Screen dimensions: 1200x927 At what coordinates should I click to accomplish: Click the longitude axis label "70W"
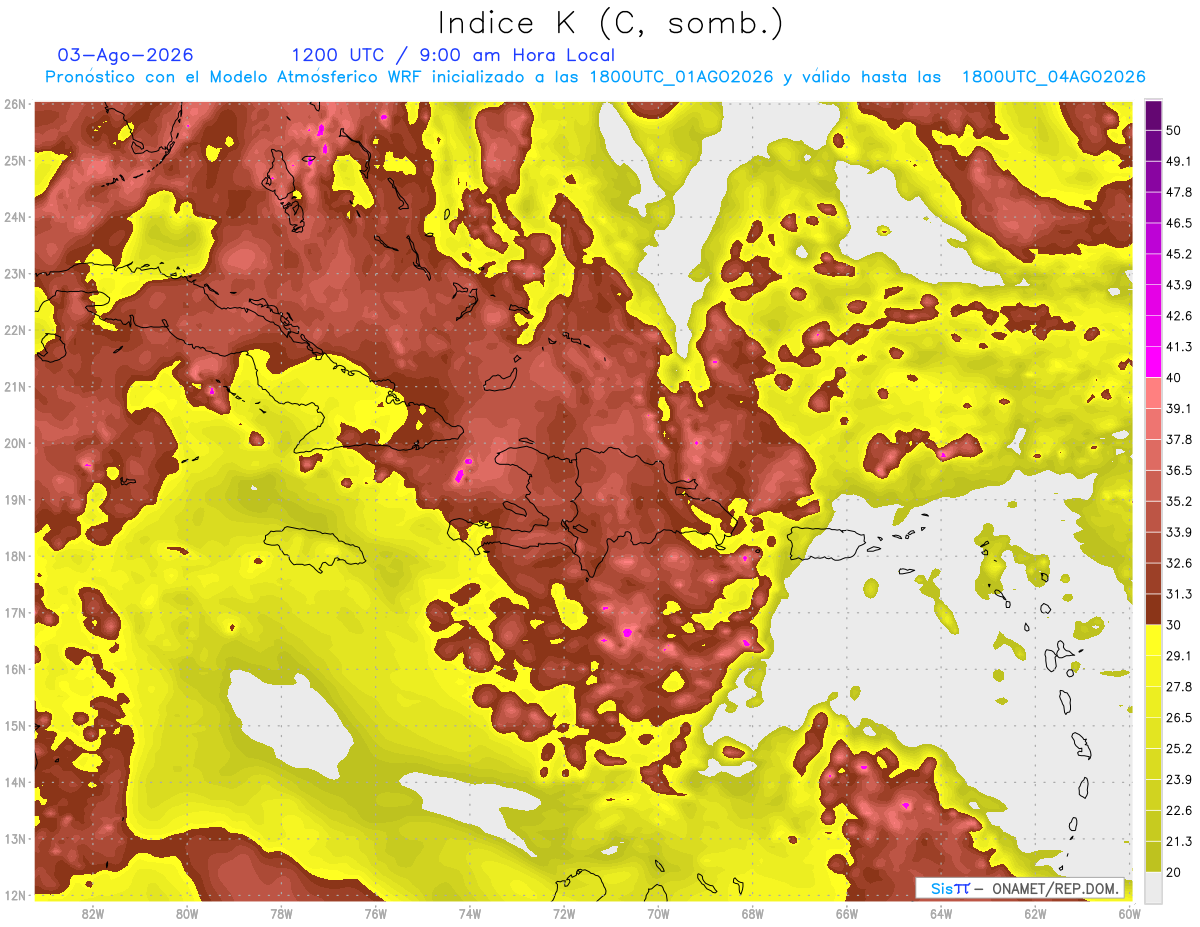click(658, 914)
